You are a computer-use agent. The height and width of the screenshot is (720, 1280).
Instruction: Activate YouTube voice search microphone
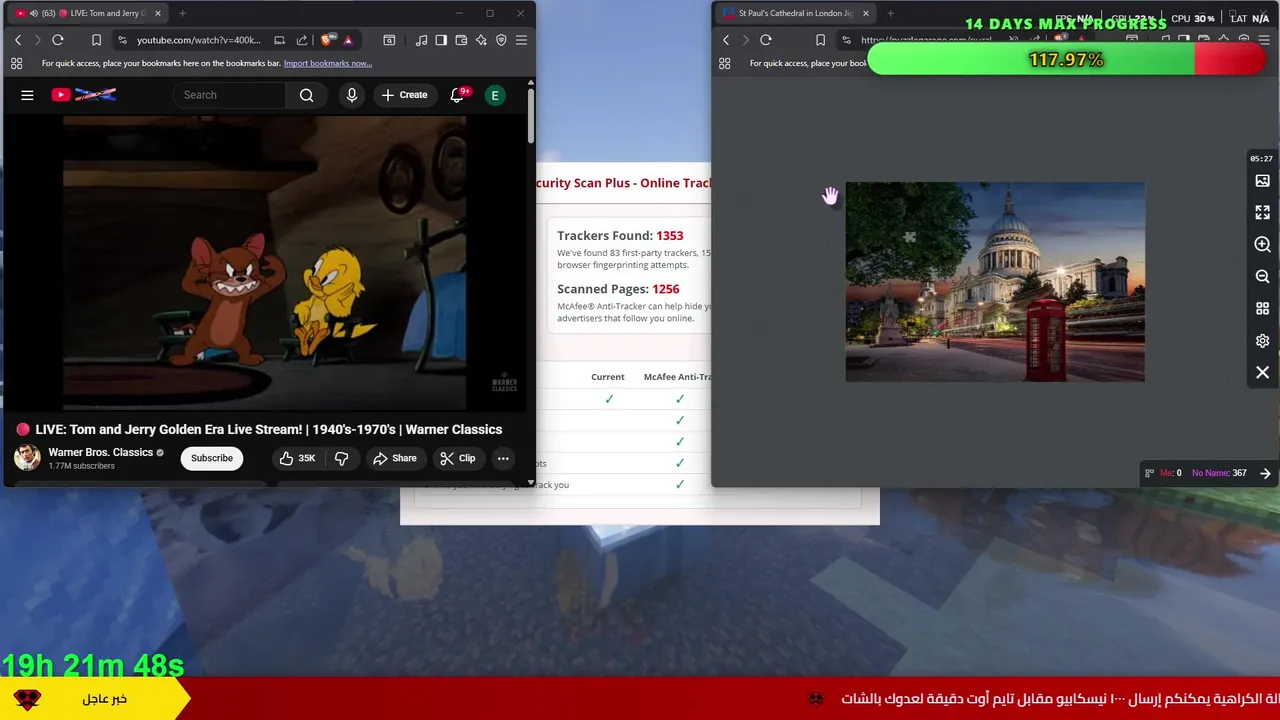pyautogui.click(x=351, y=95)
